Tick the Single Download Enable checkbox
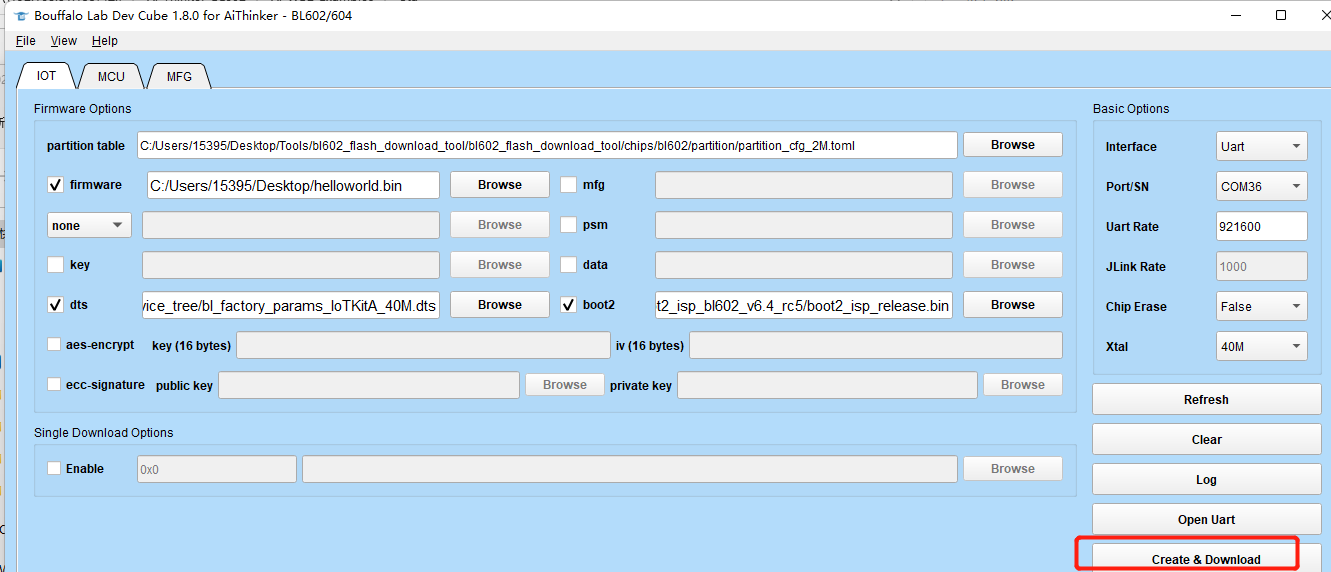 [54, 468]
